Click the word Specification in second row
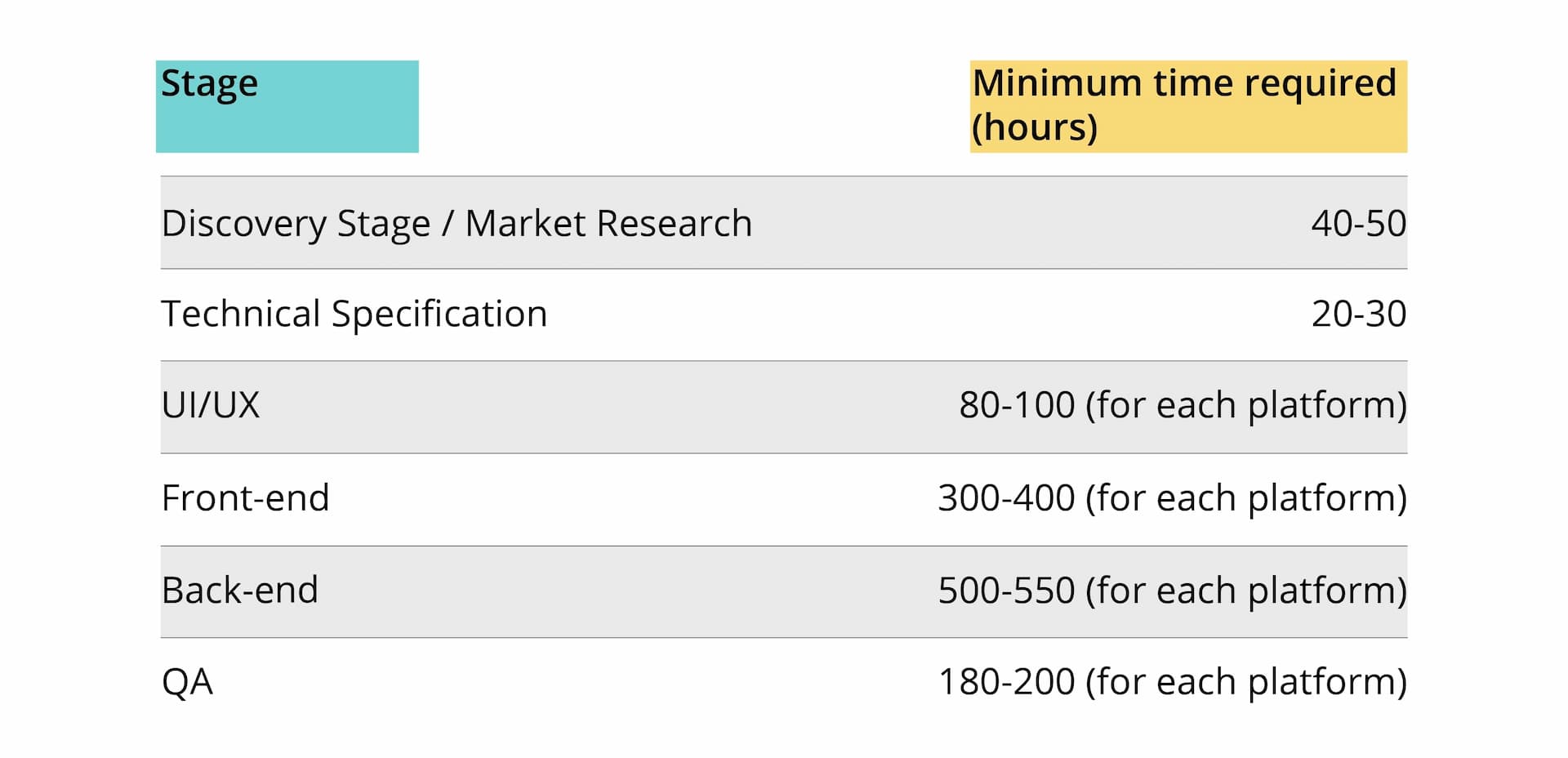 [439, 315]
